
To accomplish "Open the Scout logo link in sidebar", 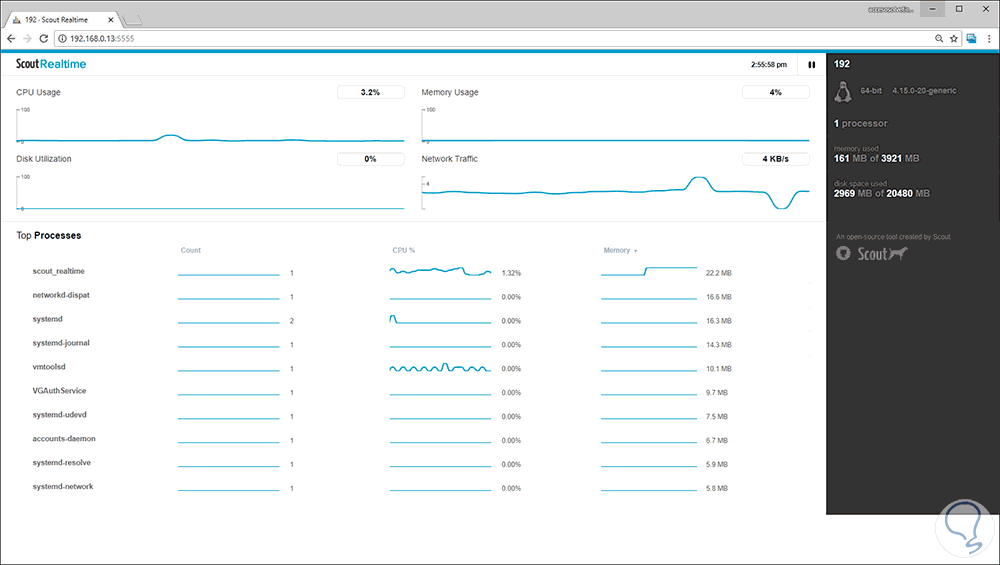I will click(872, 254).
